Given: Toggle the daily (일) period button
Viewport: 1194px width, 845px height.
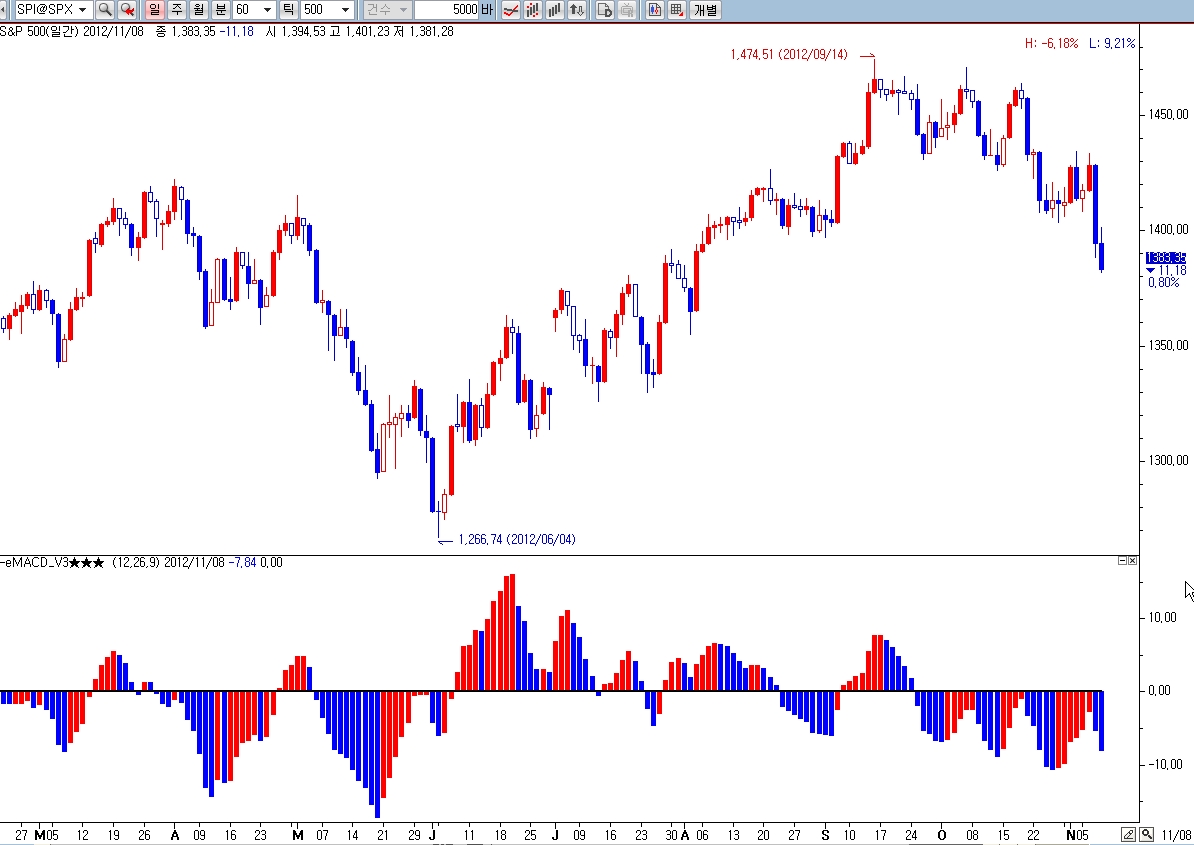Looking at the screenshot, I should coord(154,10).
